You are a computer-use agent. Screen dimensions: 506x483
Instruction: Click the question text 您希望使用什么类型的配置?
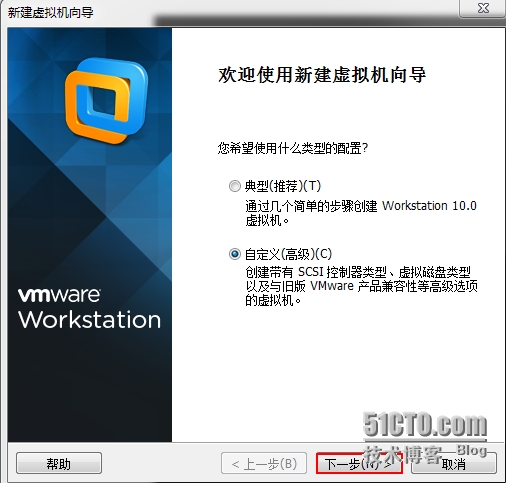[x=293, y=148]
